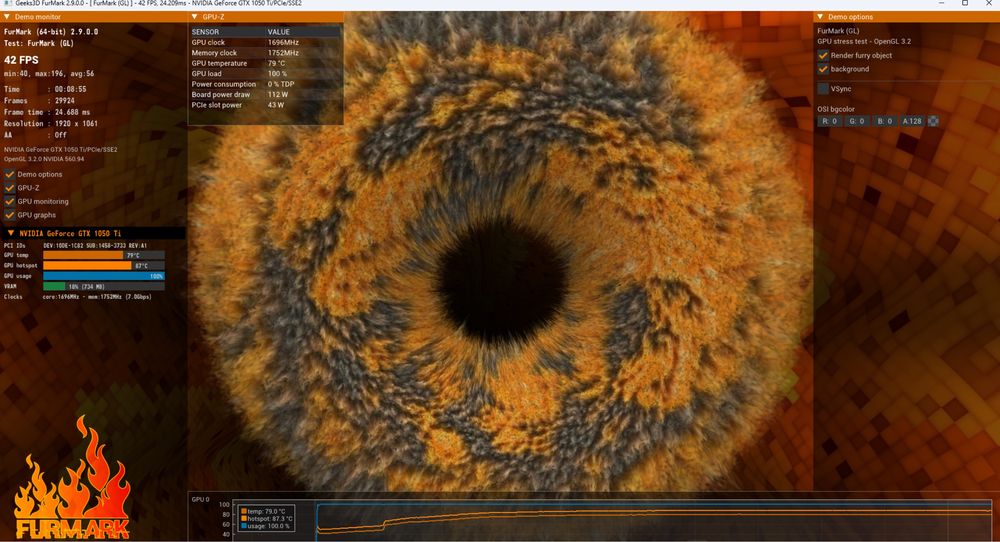Click the B: 0 color field
1000x542 pixels.
pyautogui.click(x=885, y=121)
